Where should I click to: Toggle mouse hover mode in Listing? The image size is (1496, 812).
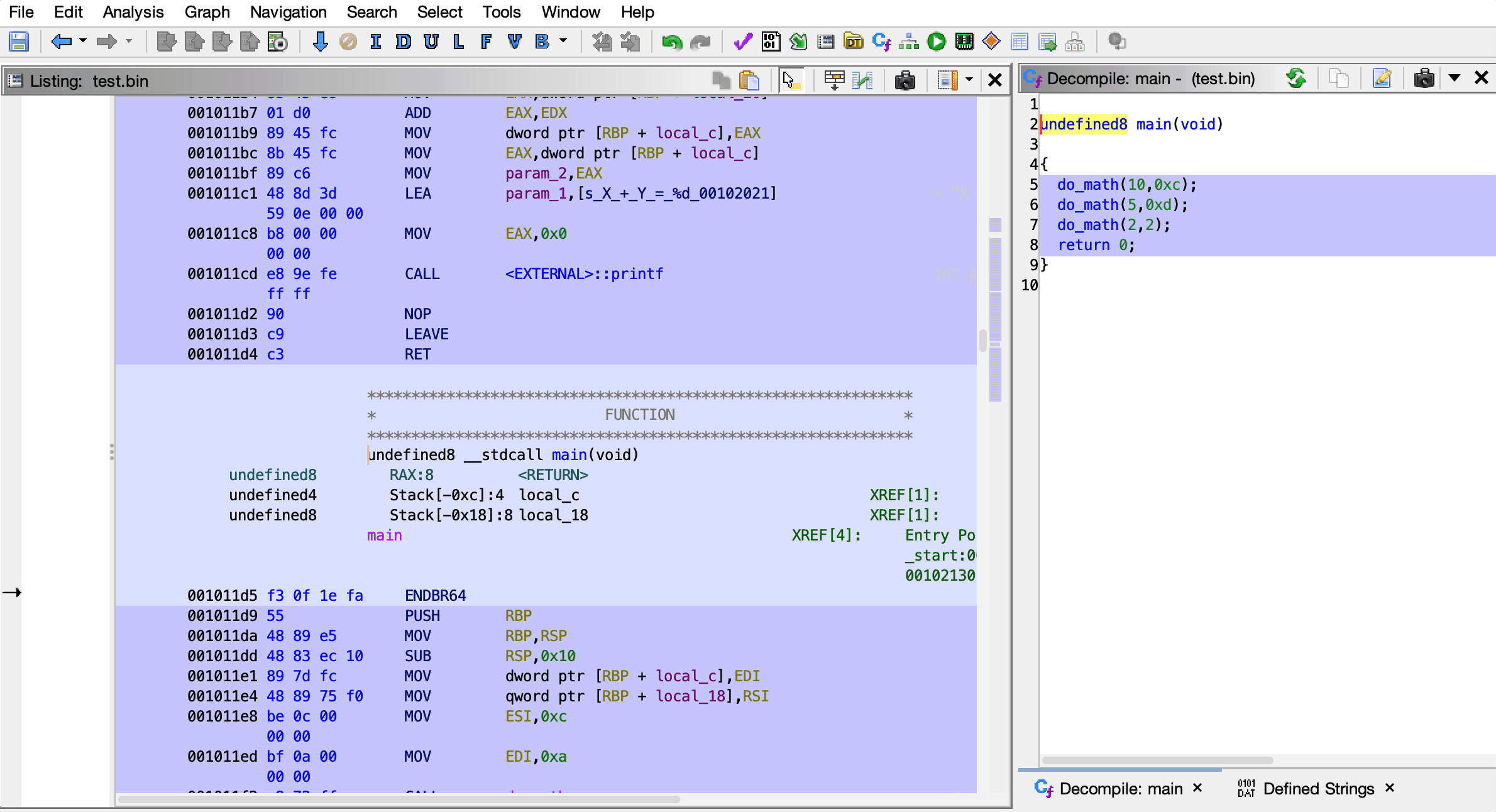point(790,80)
